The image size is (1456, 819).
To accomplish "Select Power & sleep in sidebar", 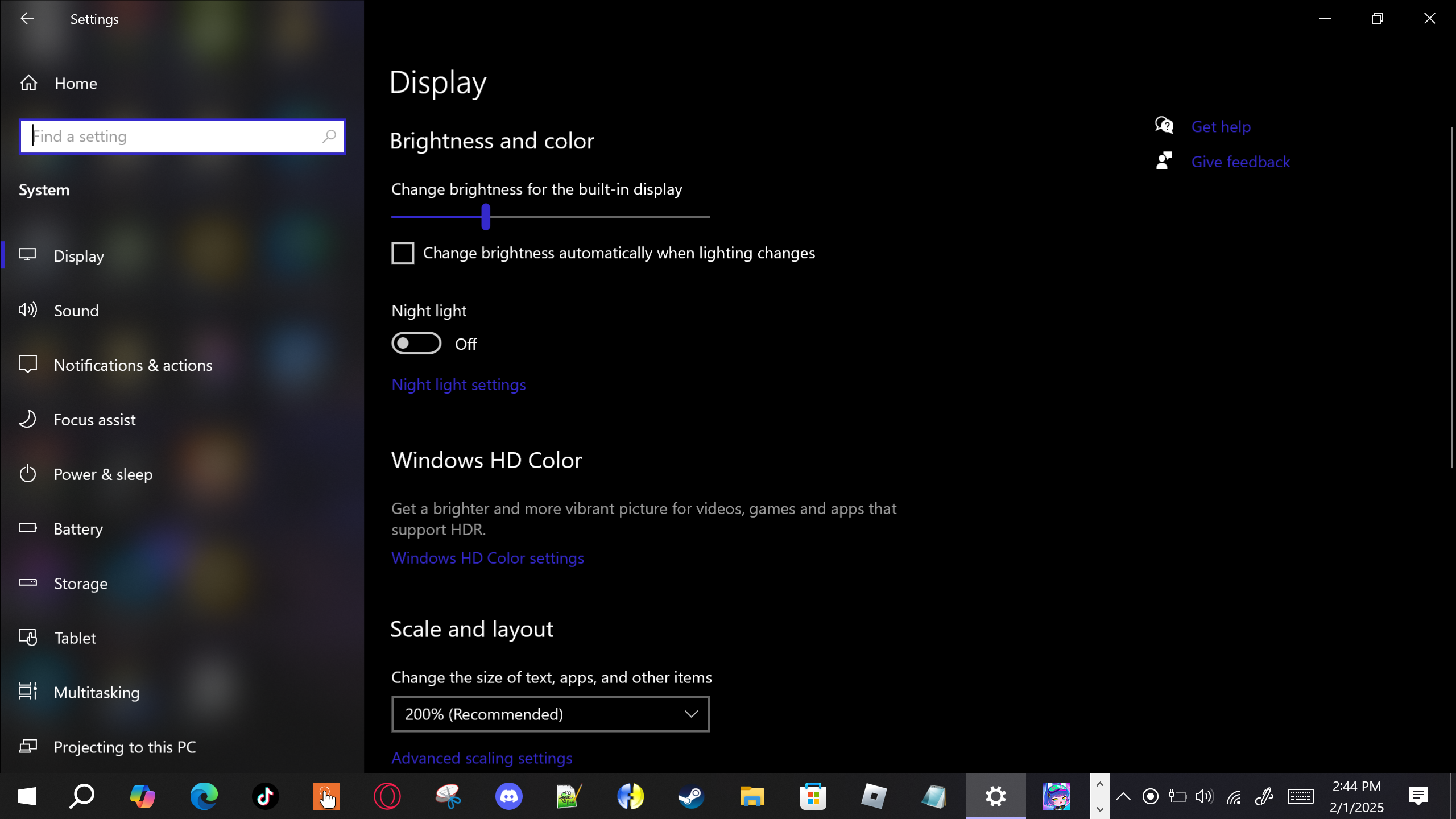I will (103, 474).
